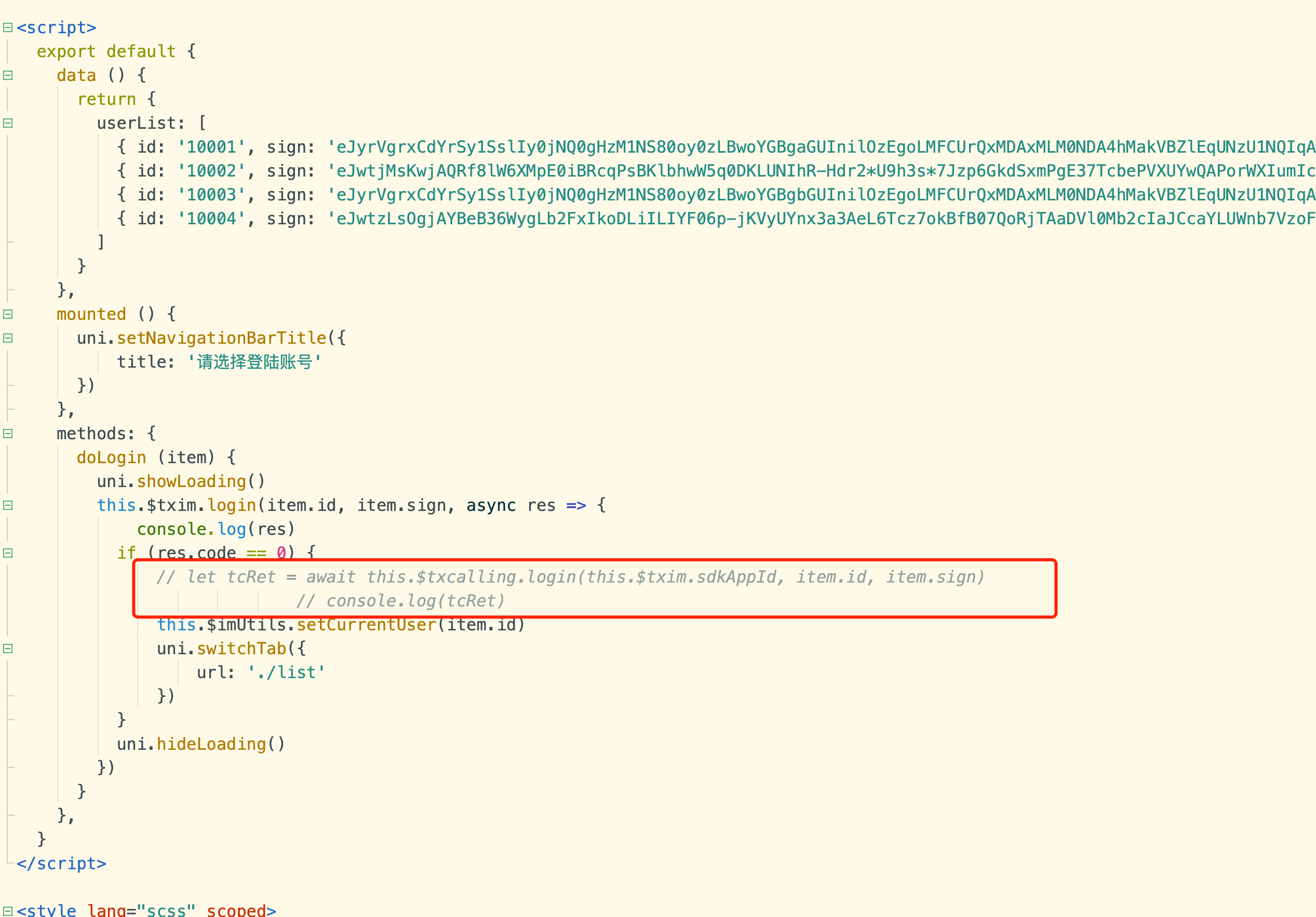
Task: Collapse the if (res.code == 0) fold marker
Action: click(7, 553)
